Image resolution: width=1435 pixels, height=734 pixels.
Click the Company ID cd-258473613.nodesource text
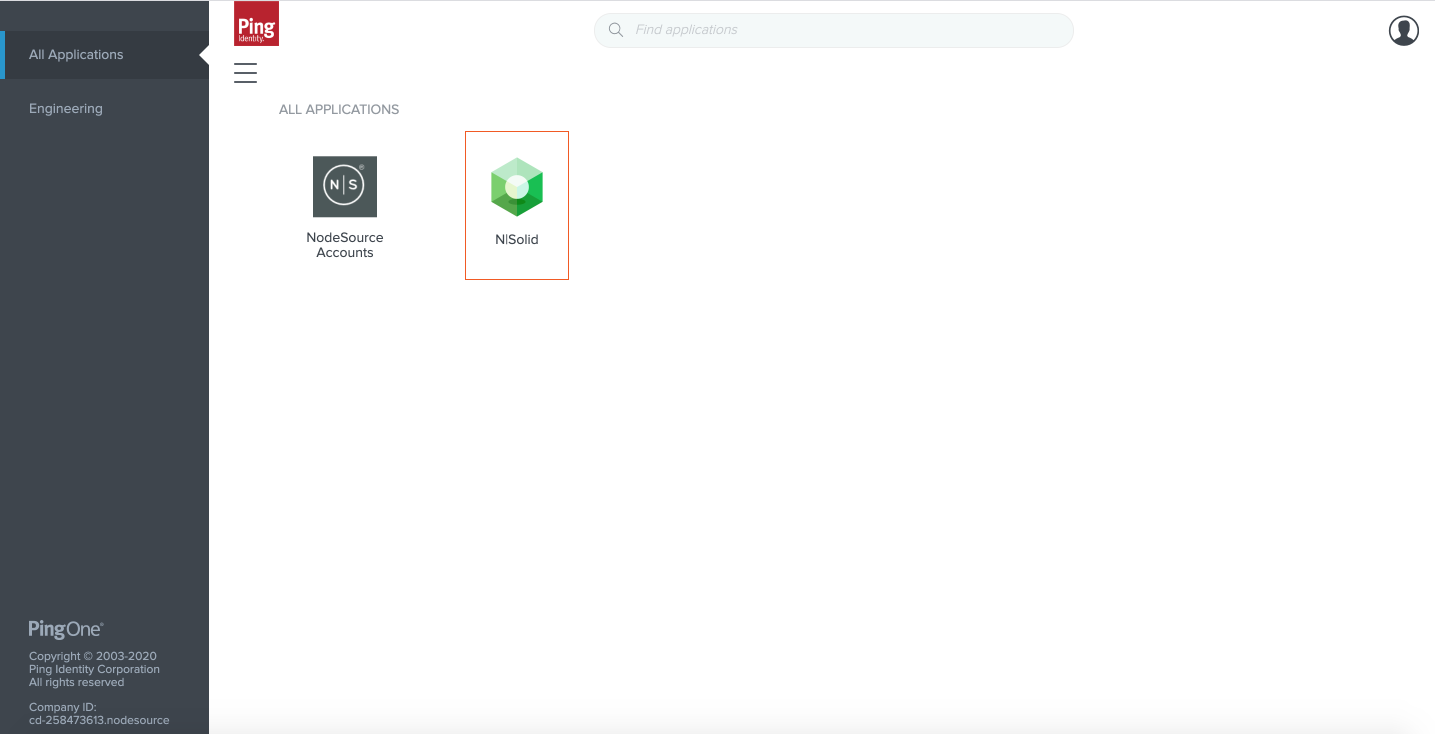(x=99, y=713)
